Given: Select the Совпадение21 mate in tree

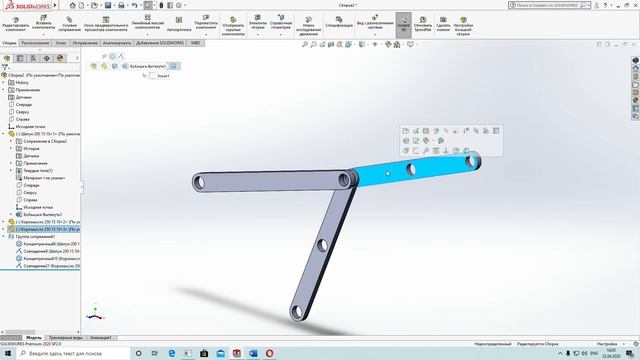Looking at the screenshot, I should click(x=48, y=266).
